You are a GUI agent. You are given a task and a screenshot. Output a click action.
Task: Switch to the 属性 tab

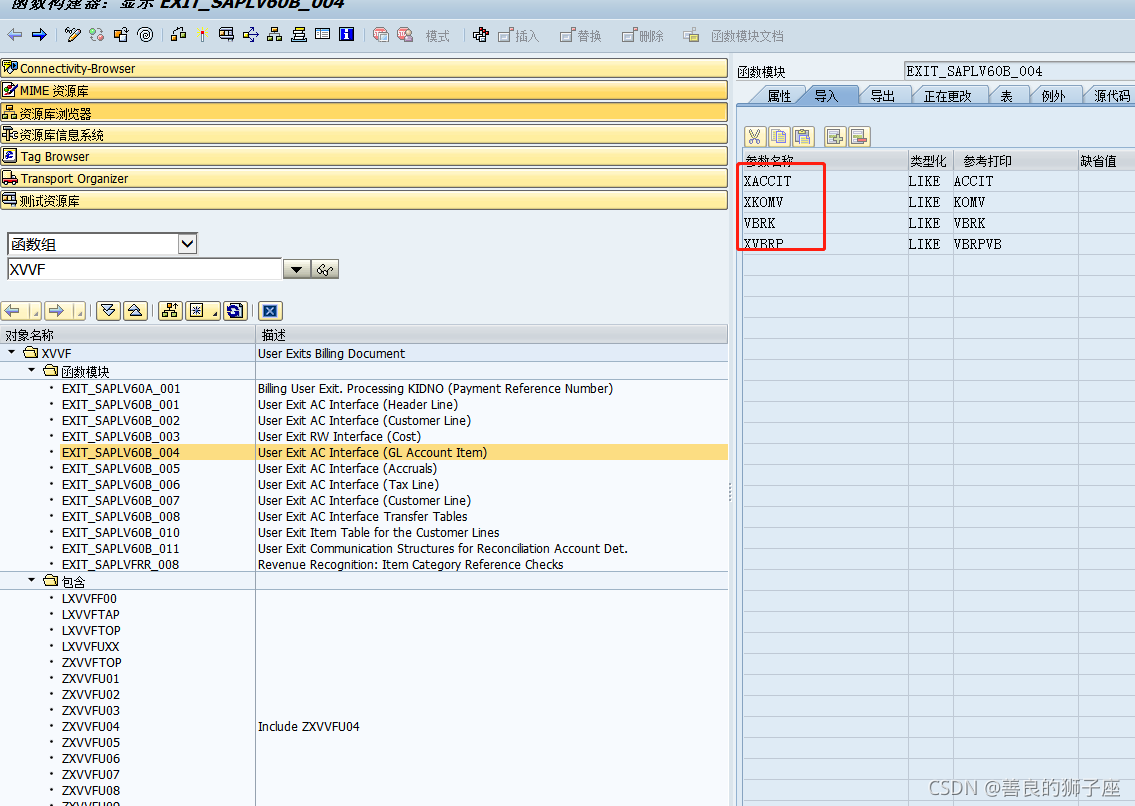779,96
